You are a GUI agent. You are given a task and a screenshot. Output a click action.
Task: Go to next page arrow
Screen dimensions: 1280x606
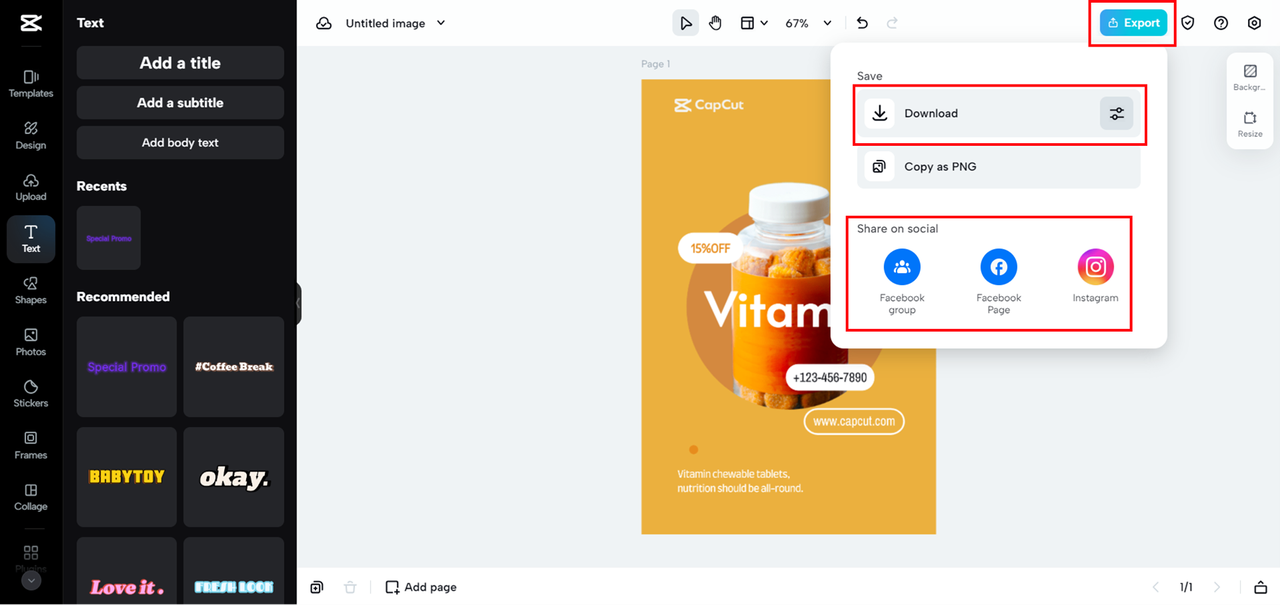pos(1217,587)
